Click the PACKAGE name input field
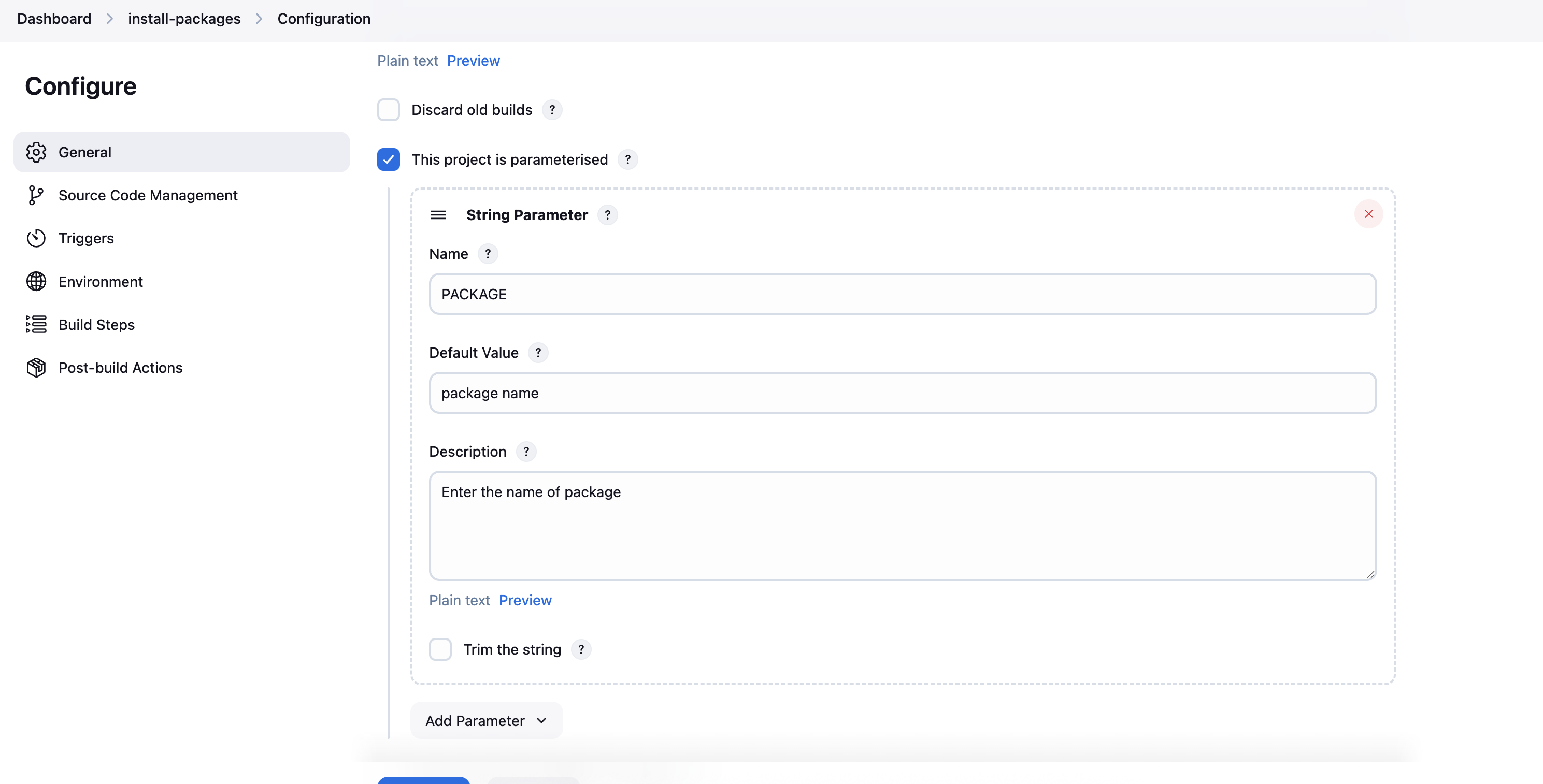 tap(902, 294)
